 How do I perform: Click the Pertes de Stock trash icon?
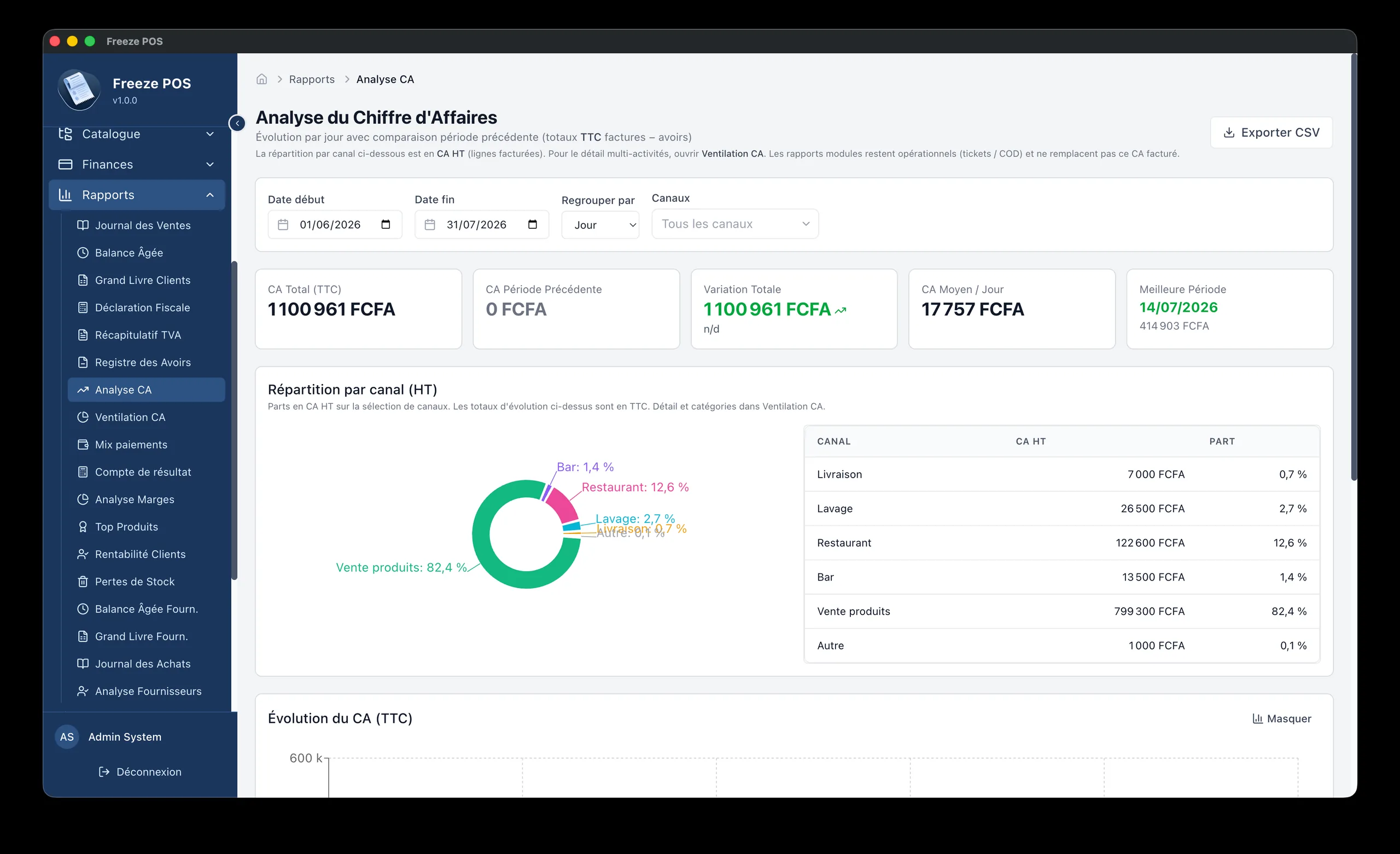pyautogui.click(x=83, y=582)
